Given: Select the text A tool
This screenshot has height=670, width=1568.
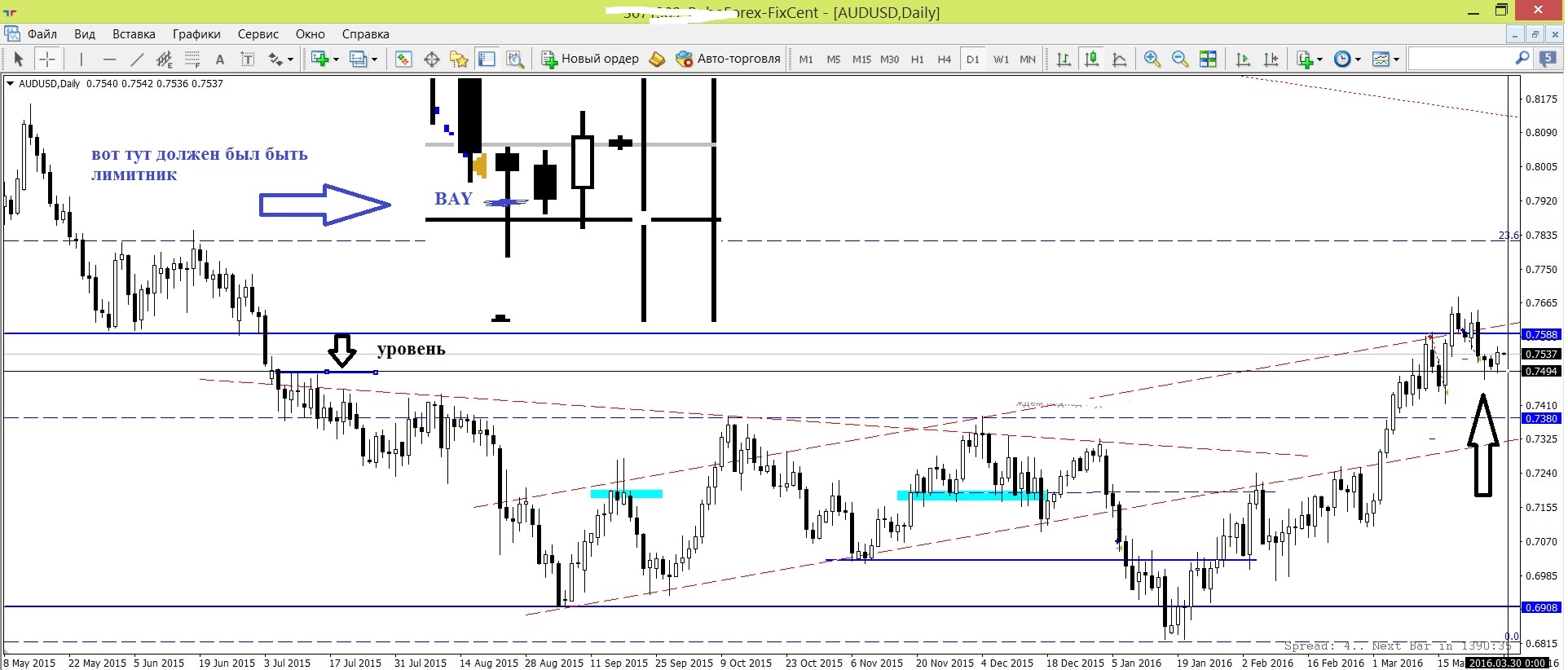Looking at the screenshot, I should click(x=219, y=59).
